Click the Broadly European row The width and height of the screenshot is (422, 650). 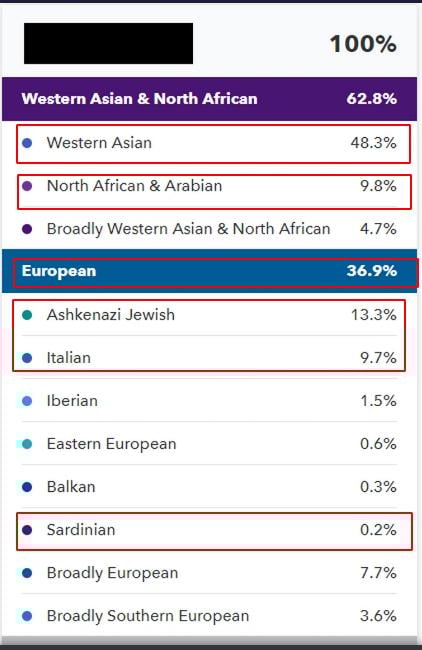coord(209,573)
